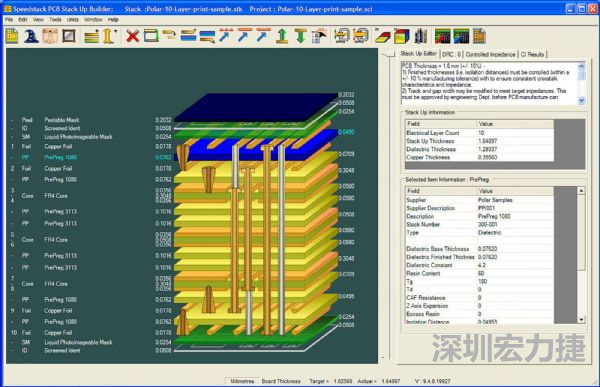Click second layer rotate arrows icon
This screenshot has width=600, height=387.
pyautogui.click(x=360, y=36)
